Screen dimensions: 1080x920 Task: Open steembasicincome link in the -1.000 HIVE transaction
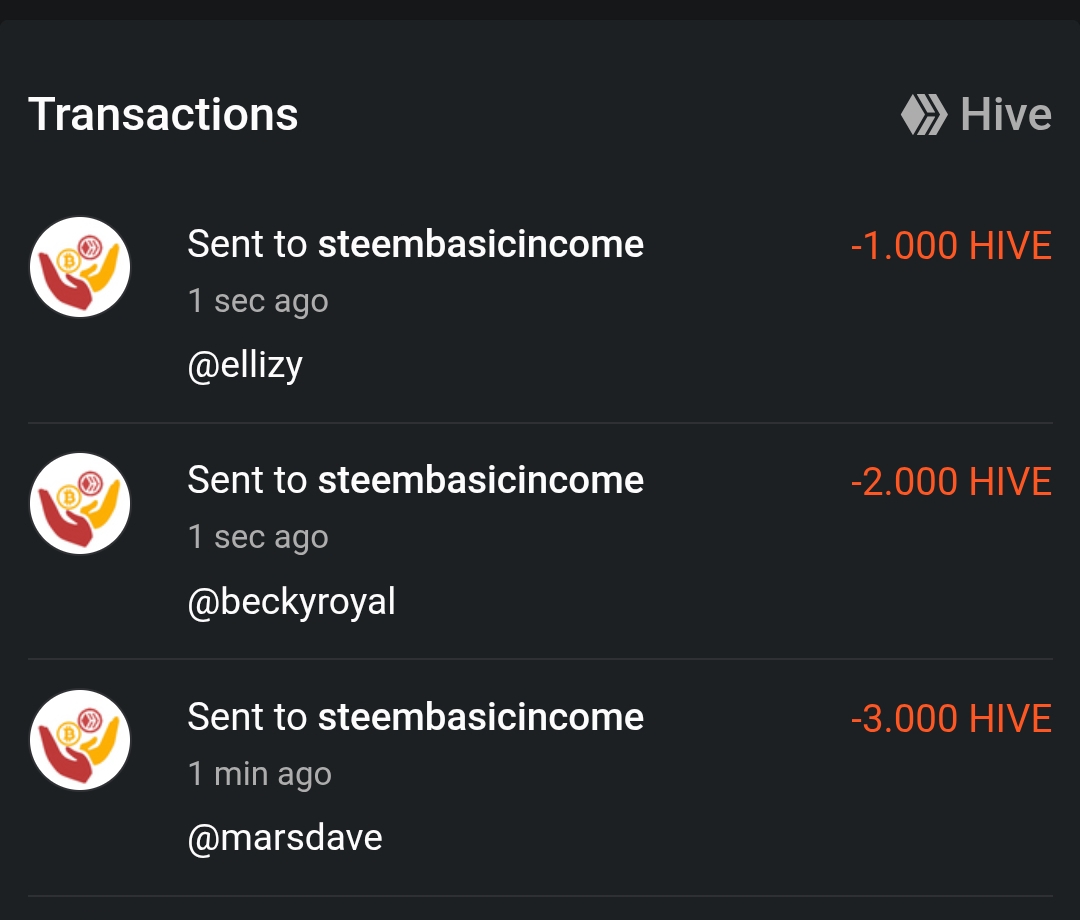click(x=480, y=244)
